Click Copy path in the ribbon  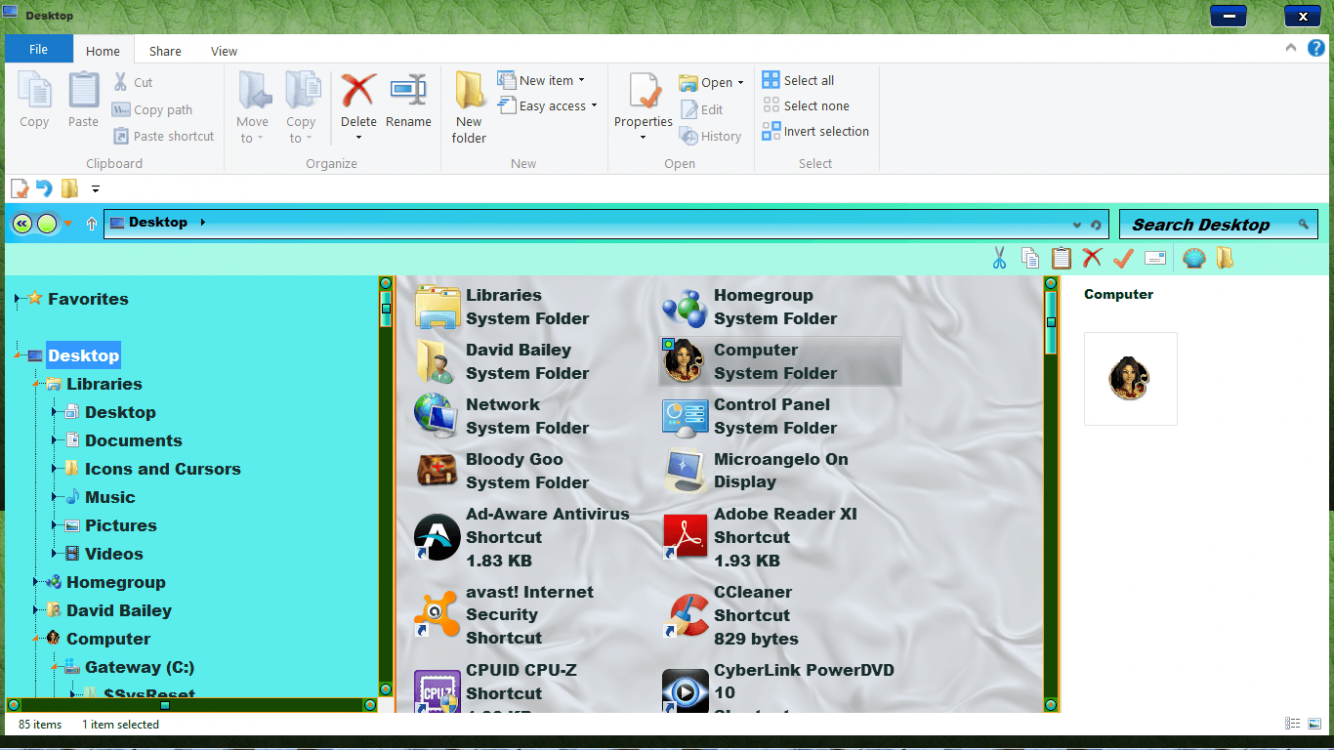coord(152,110)
